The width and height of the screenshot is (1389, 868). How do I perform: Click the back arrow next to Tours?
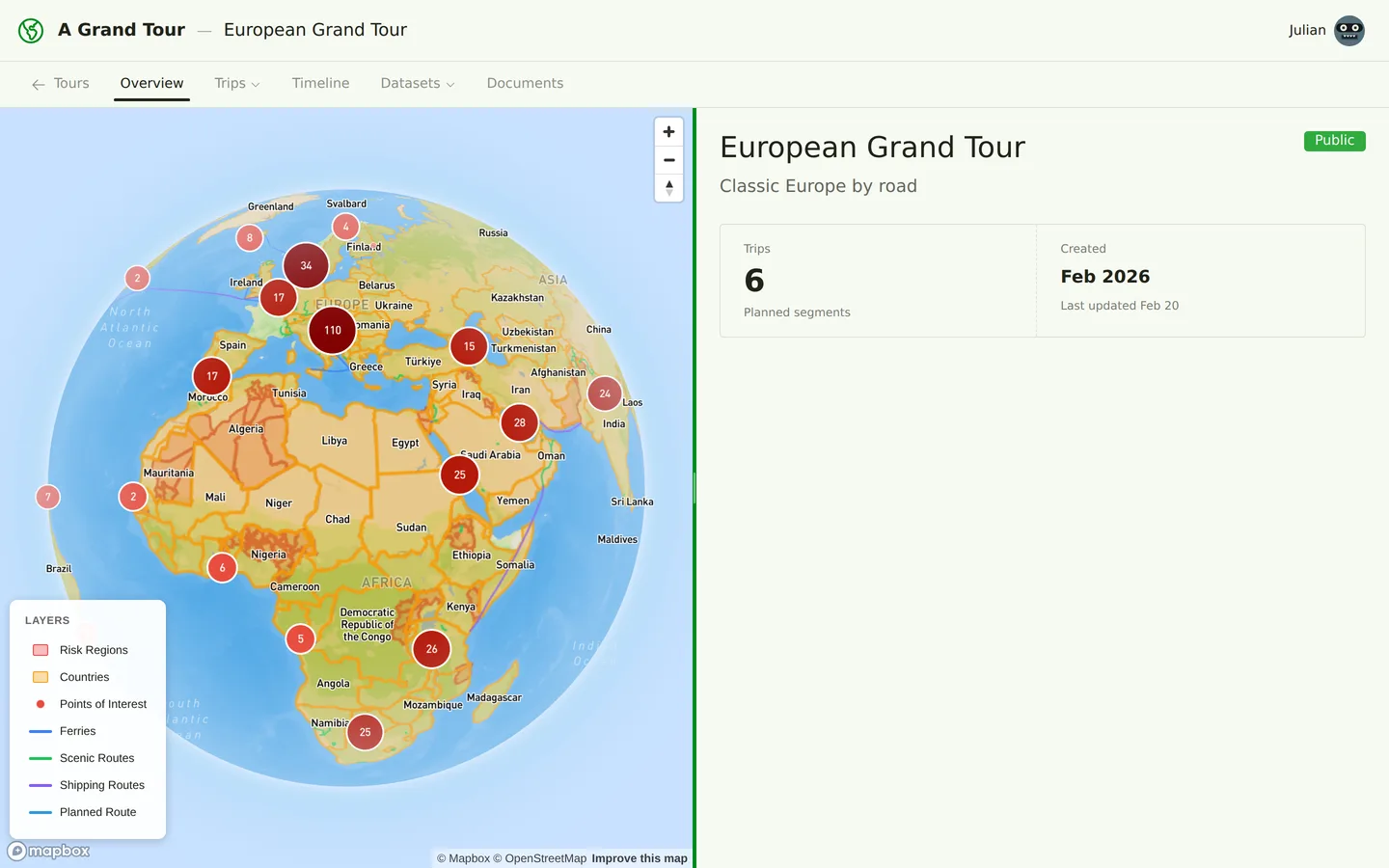(37, 84)
